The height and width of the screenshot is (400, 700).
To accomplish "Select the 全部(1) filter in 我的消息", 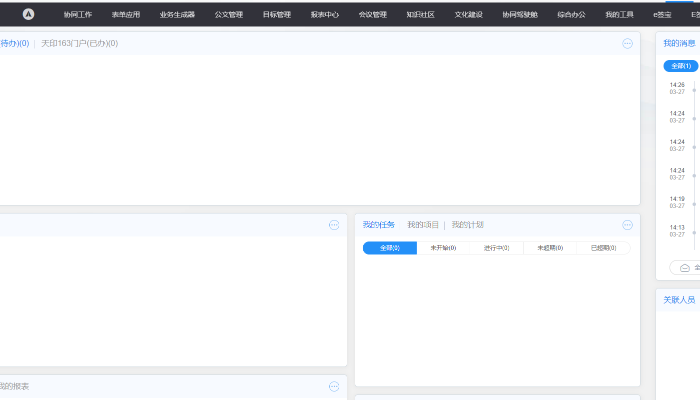I will tap(680, 66).
